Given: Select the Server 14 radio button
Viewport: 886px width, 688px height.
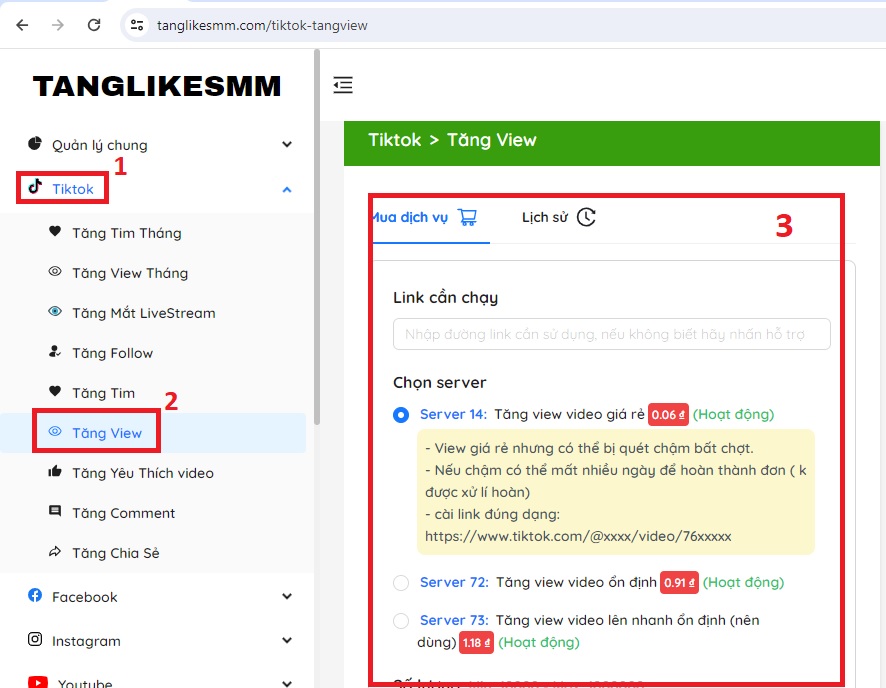Looking at the screenshot, I should pyautogui.click(x=401, y=415).
